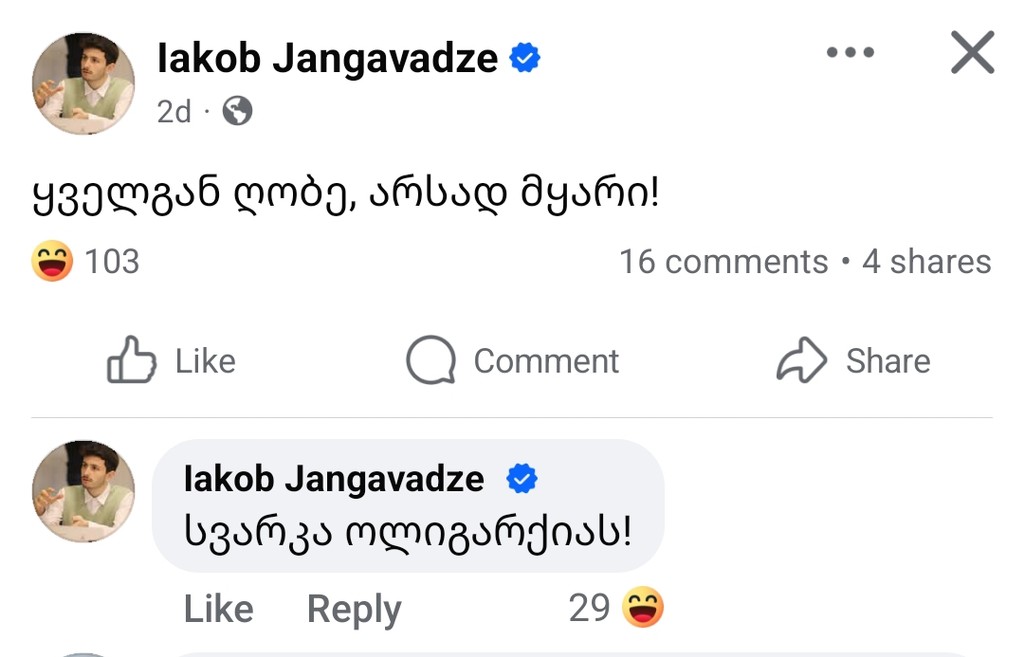Close the post with the X
1024x657 pixels.
[972, 53]
